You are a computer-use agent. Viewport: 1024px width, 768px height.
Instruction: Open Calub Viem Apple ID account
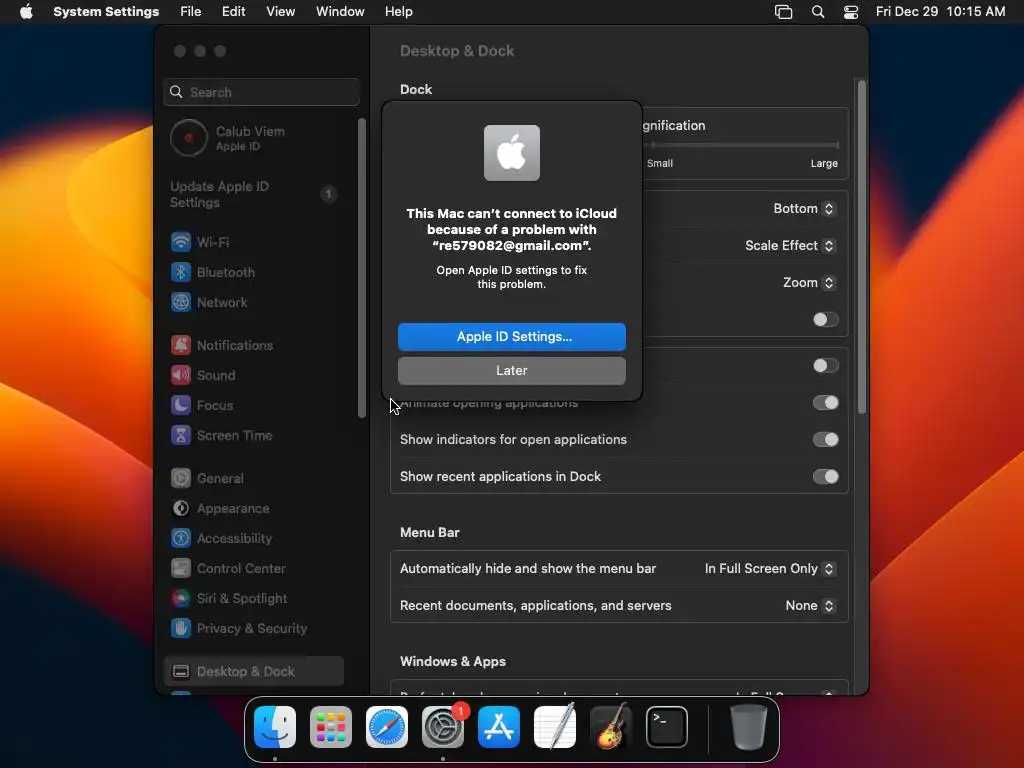(255, 138)
